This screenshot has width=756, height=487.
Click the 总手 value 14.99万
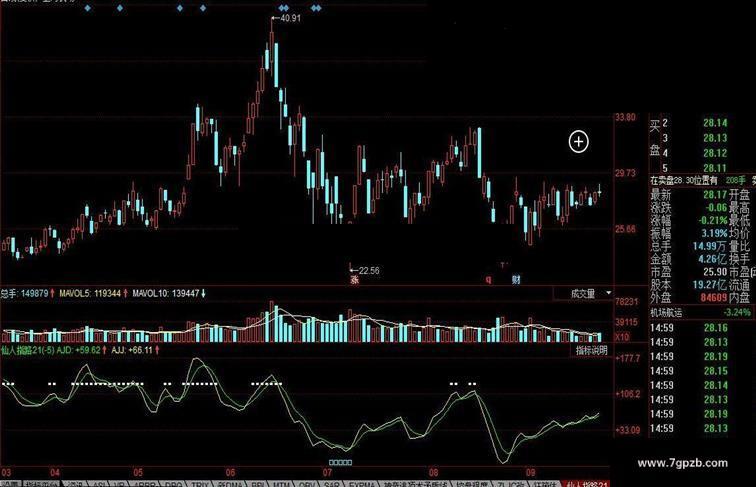pos(710,246)
